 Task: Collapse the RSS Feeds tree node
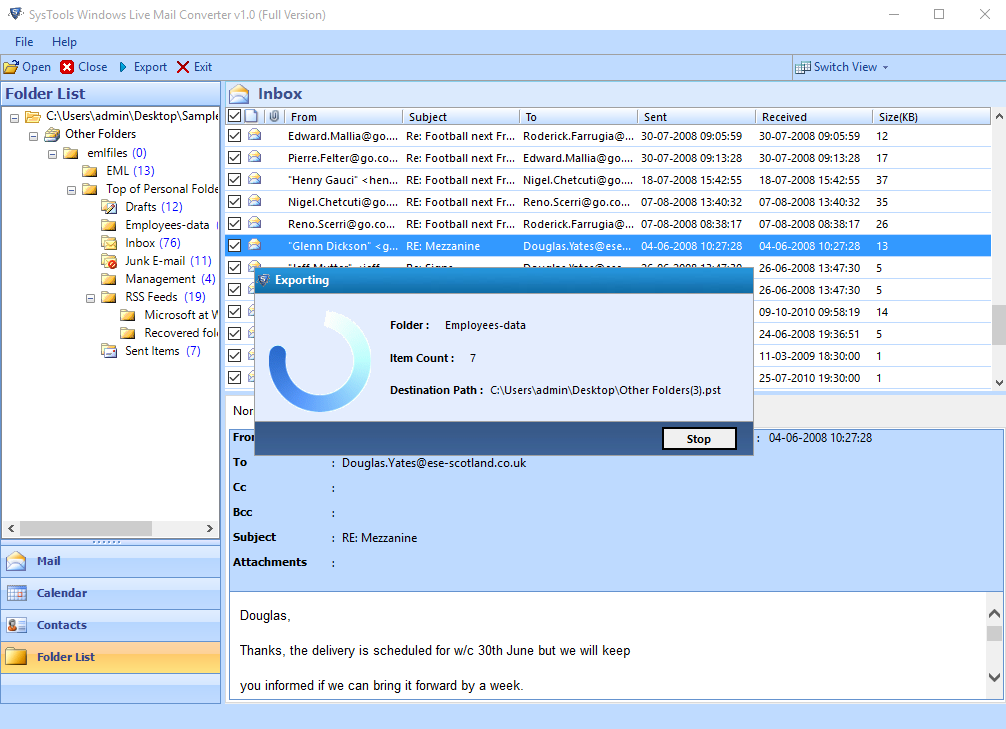click(90, 298)
